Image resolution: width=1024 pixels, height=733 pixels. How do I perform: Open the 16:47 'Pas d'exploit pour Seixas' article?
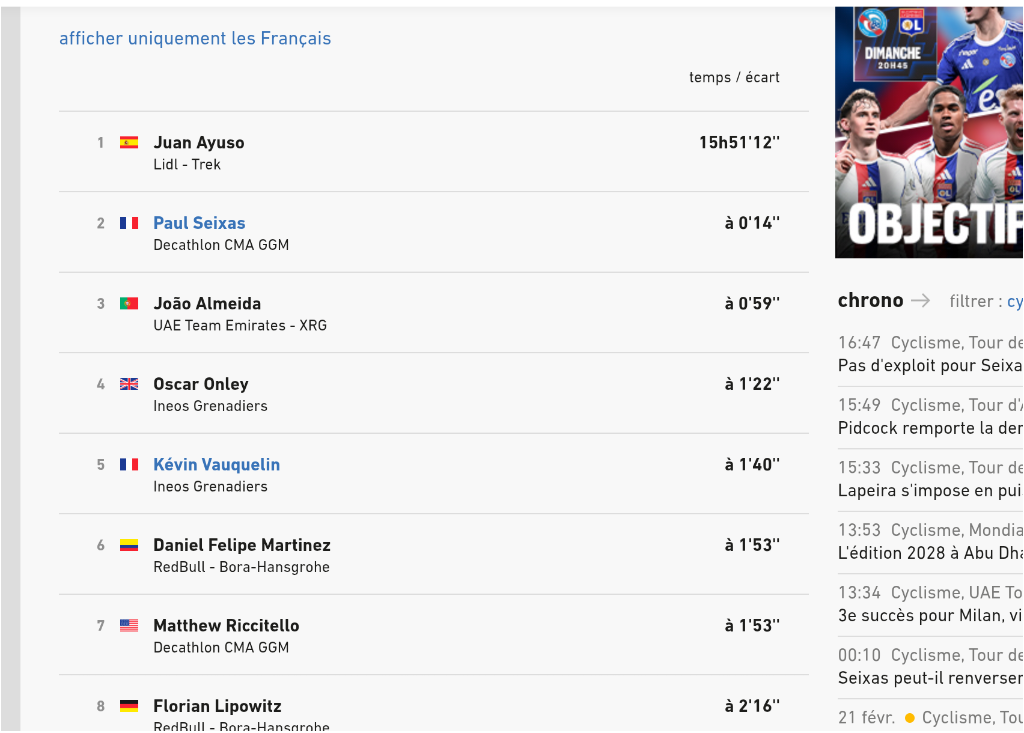(x=930, y=366)
